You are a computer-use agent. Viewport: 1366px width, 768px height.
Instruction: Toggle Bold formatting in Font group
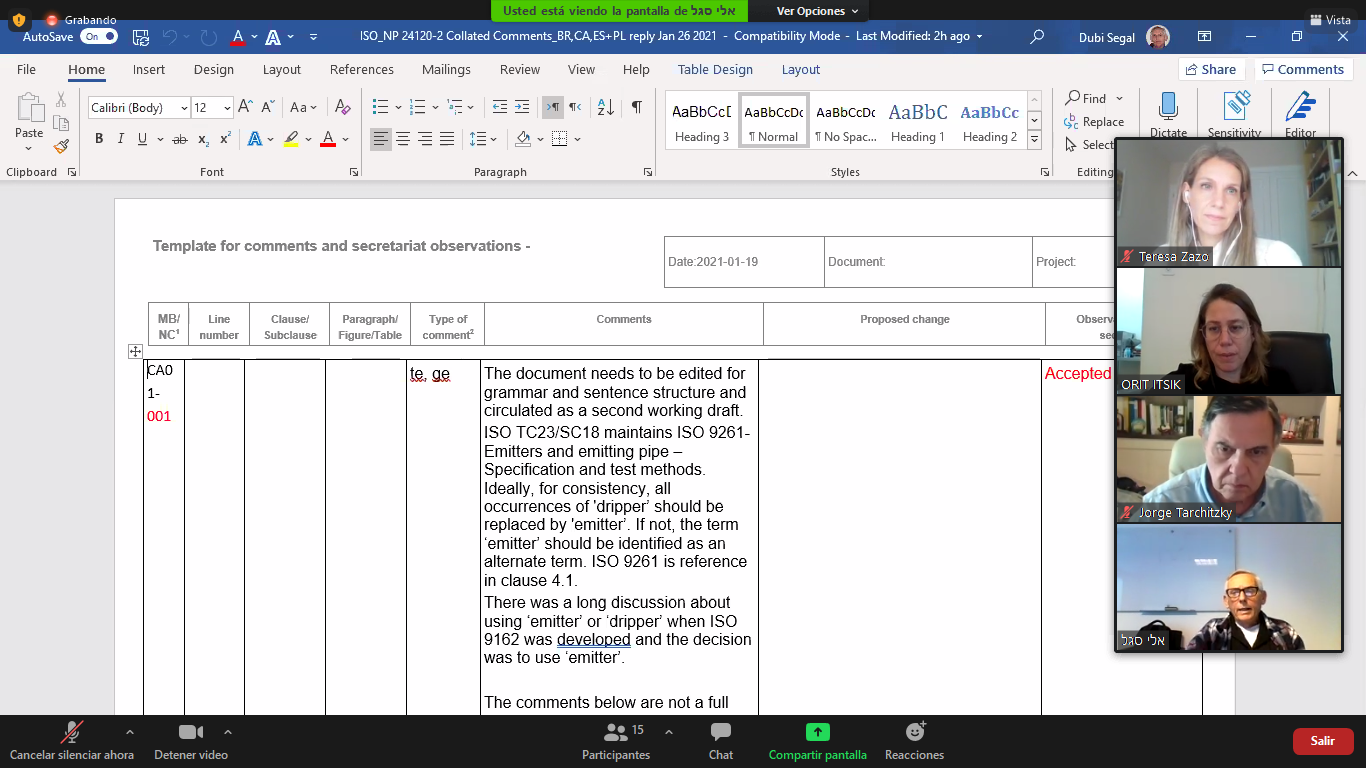point(99,139)
